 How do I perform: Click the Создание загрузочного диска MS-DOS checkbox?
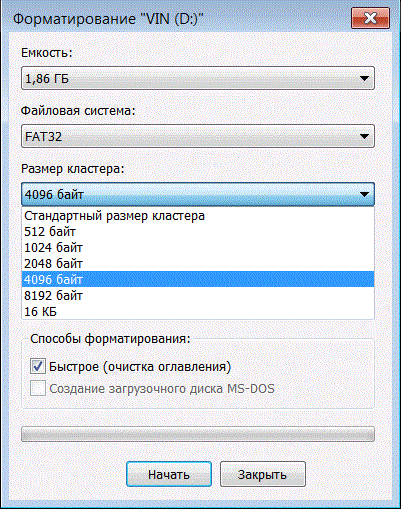pyautogui.click(x=38, y=388)
